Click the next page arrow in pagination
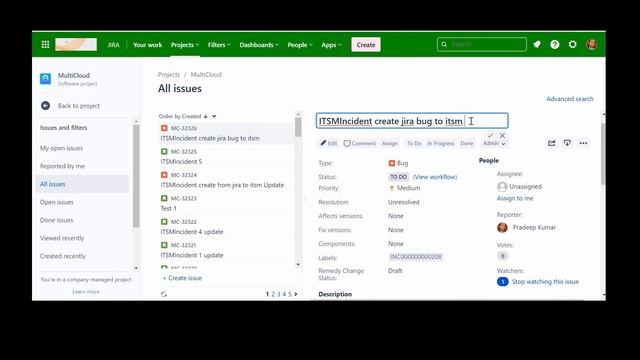 296,294
